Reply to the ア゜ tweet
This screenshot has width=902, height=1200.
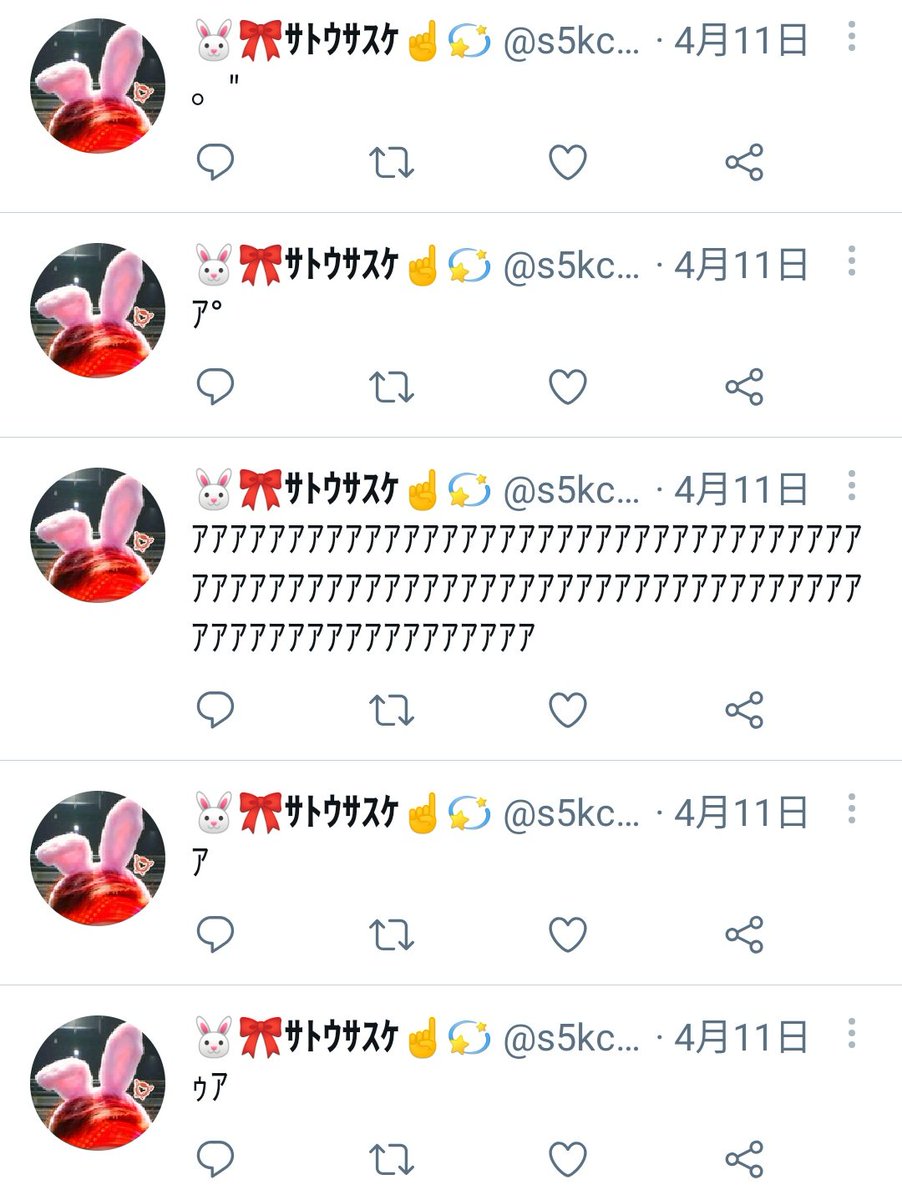214,386
